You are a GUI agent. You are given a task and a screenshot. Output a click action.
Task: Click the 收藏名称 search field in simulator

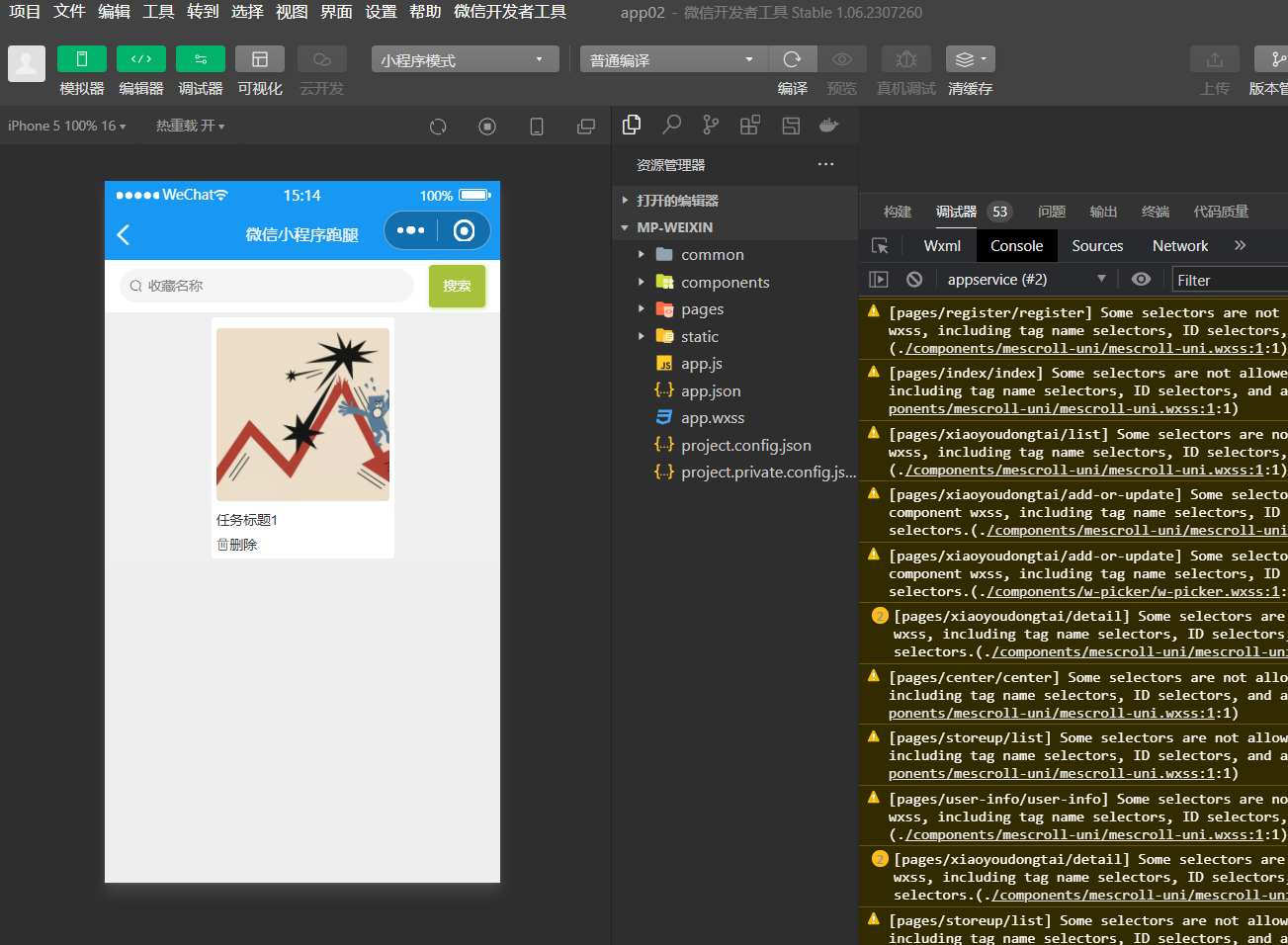click(x=267, y=286)
